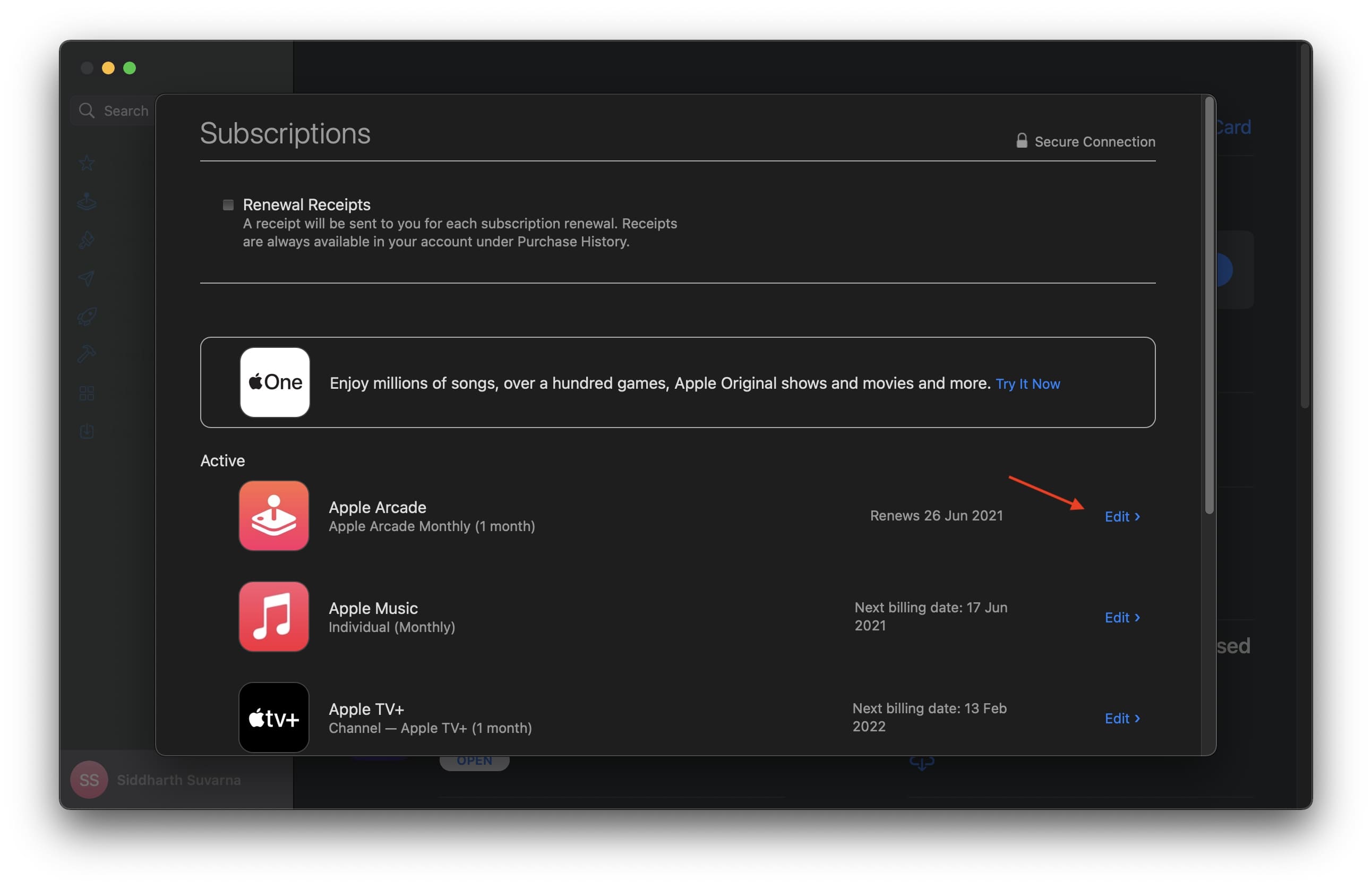1372x888 pixels.
Task: Click the Apple Music app icon
Action: pyautogui.click(x=274, y=617)
